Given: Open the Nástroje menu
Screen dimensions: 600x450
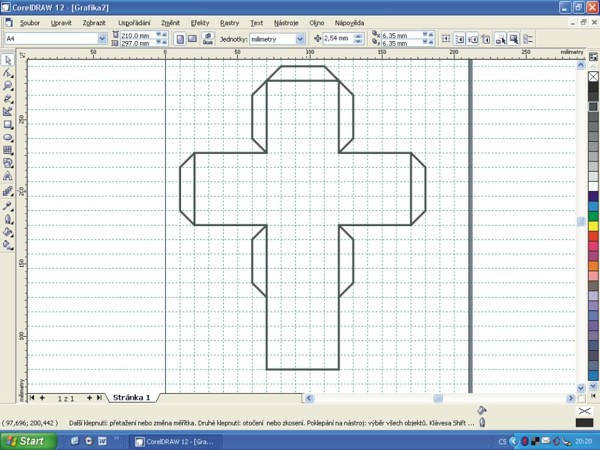Looking at the screenshot, I should pyautogui.click(x=288, y=21).
